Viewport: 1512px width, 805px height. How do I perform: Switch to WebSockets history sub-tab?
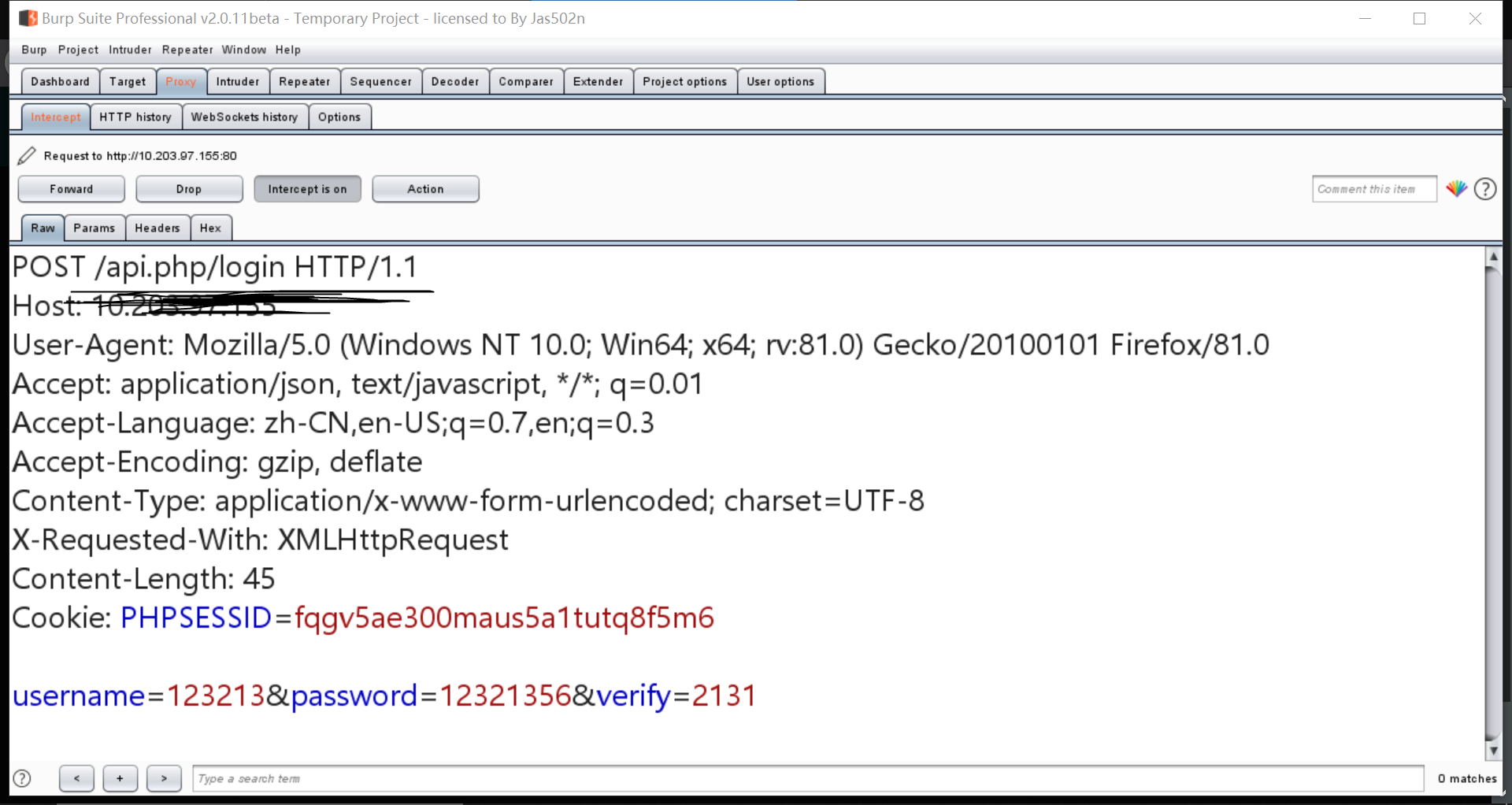coord(245,117)
